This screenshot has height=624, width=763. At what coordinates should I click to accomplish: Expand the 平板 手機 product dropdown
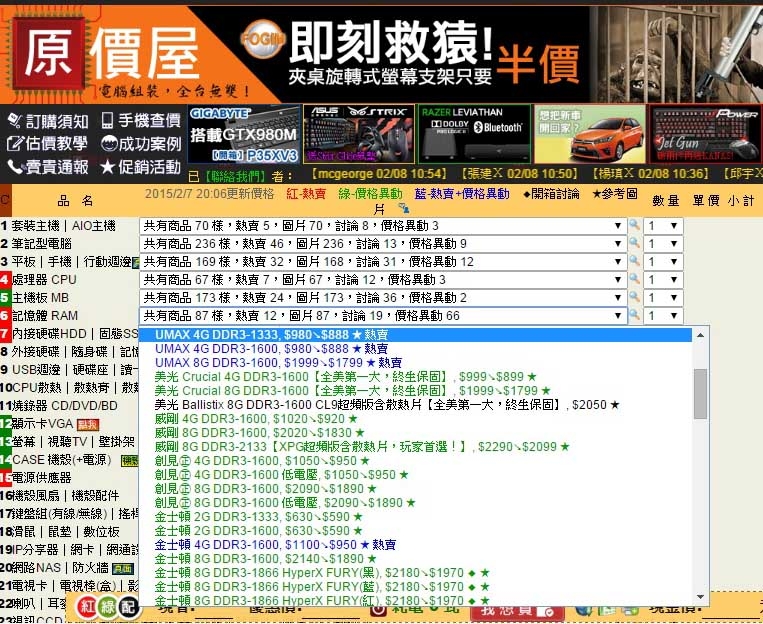(x=383, y=262)
